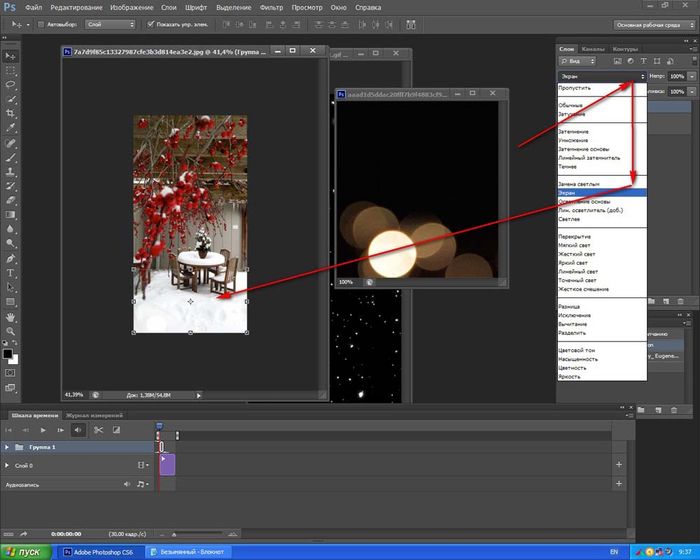Screen dimensions: 700x560
Task: Select the Rectangular Marquee tool
Action: click(10, 71)
